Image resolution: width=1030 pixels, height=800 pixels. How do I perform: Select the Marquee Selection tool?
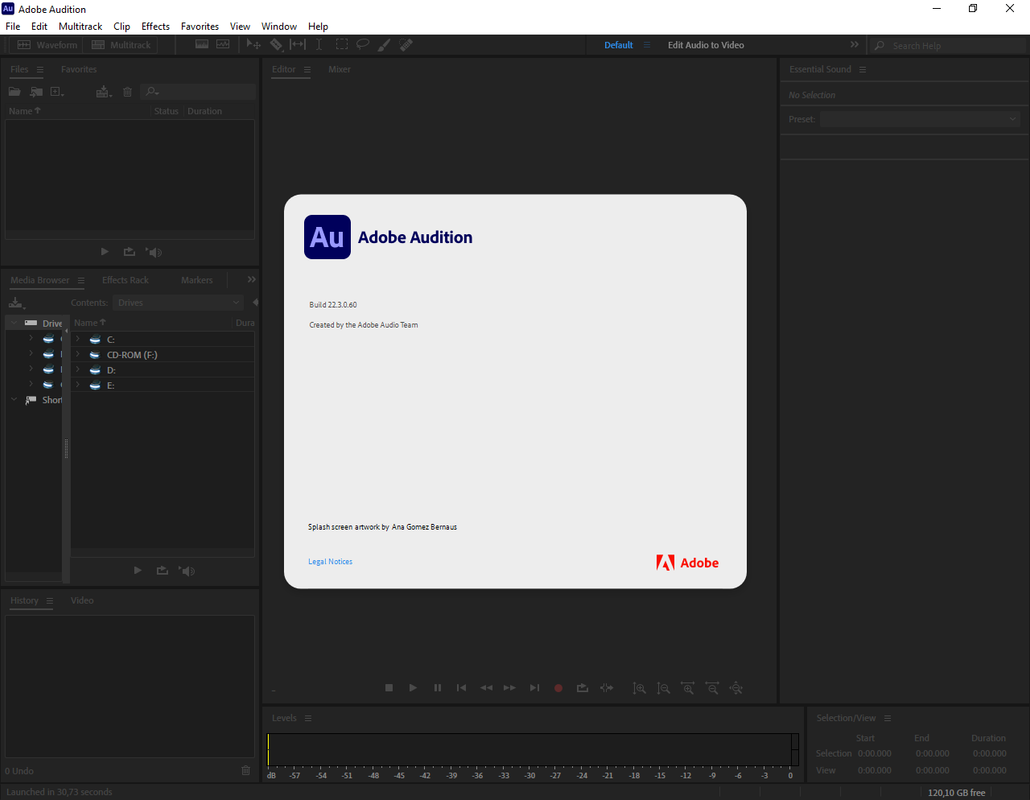tap(342, 45)
